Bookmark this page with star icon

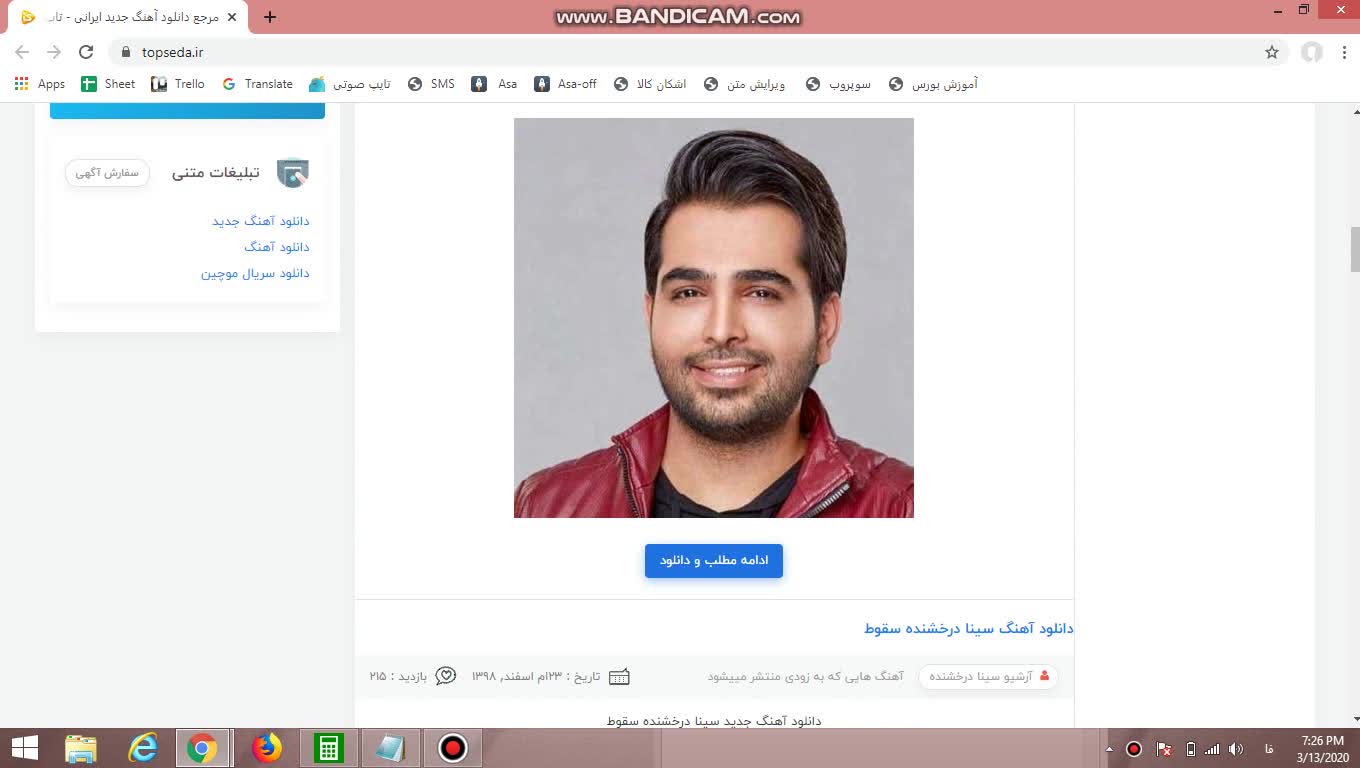(x=1272, y=52)
